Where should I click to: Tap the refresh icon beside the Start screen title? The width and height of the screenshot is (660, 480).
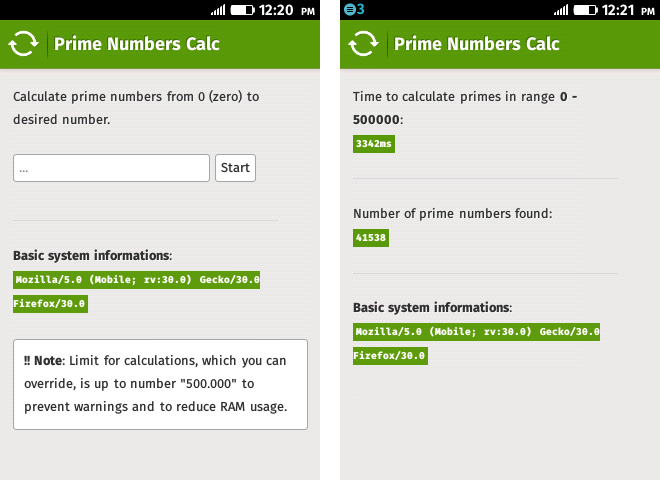[23, 44]
